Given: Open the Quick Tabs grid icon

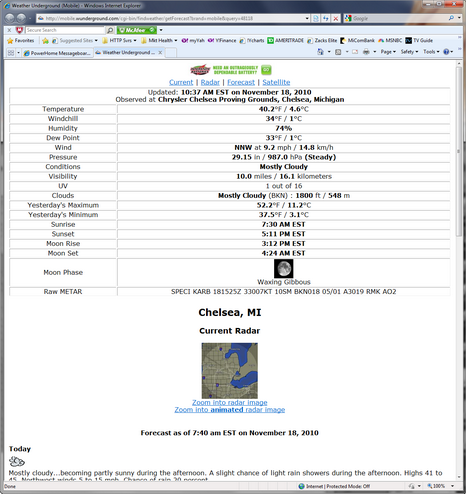Looking at the screenshot, I should [11, 53].
